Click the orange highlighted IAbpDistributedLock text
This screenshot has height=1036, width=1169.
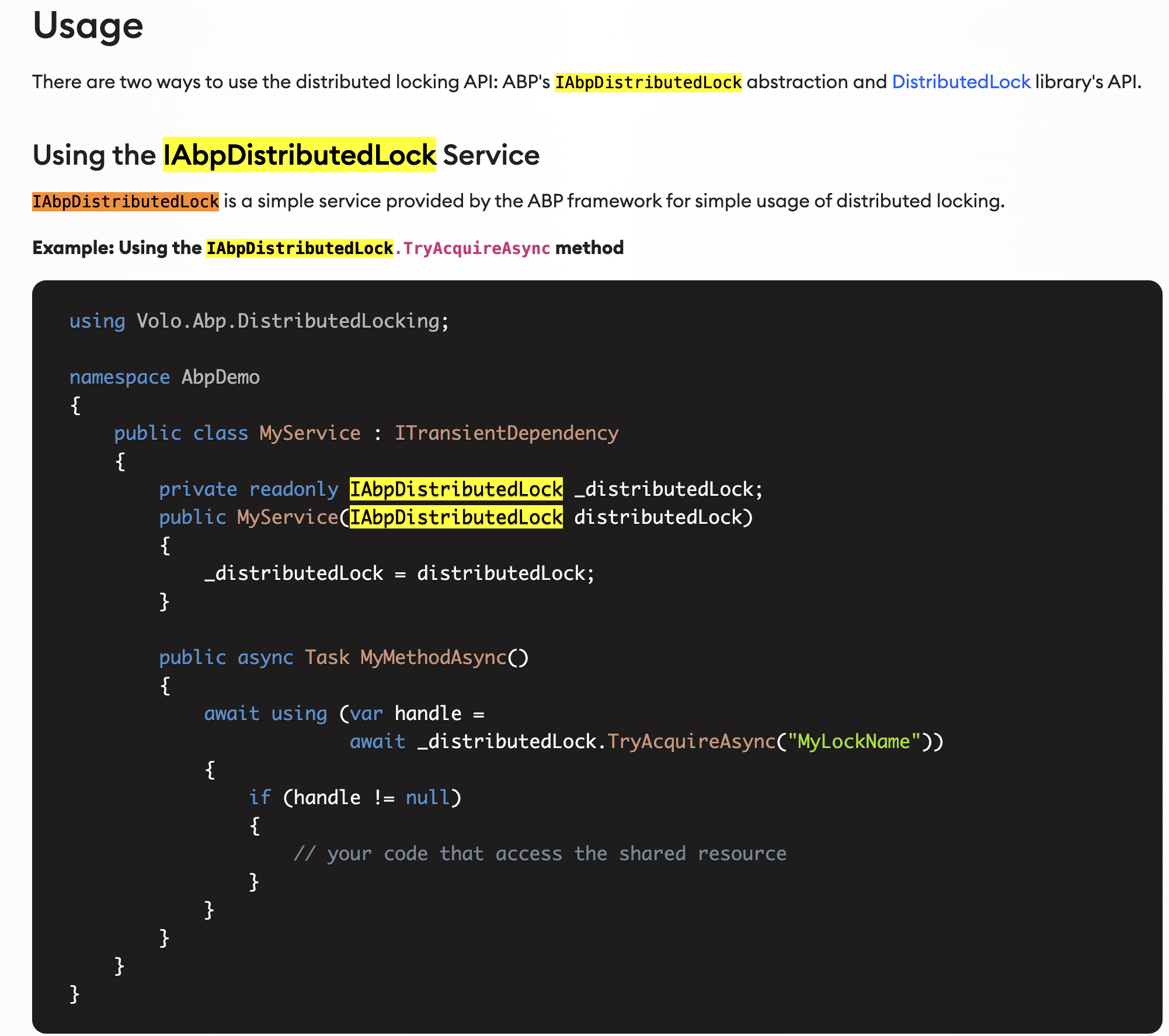pos(126,201)
